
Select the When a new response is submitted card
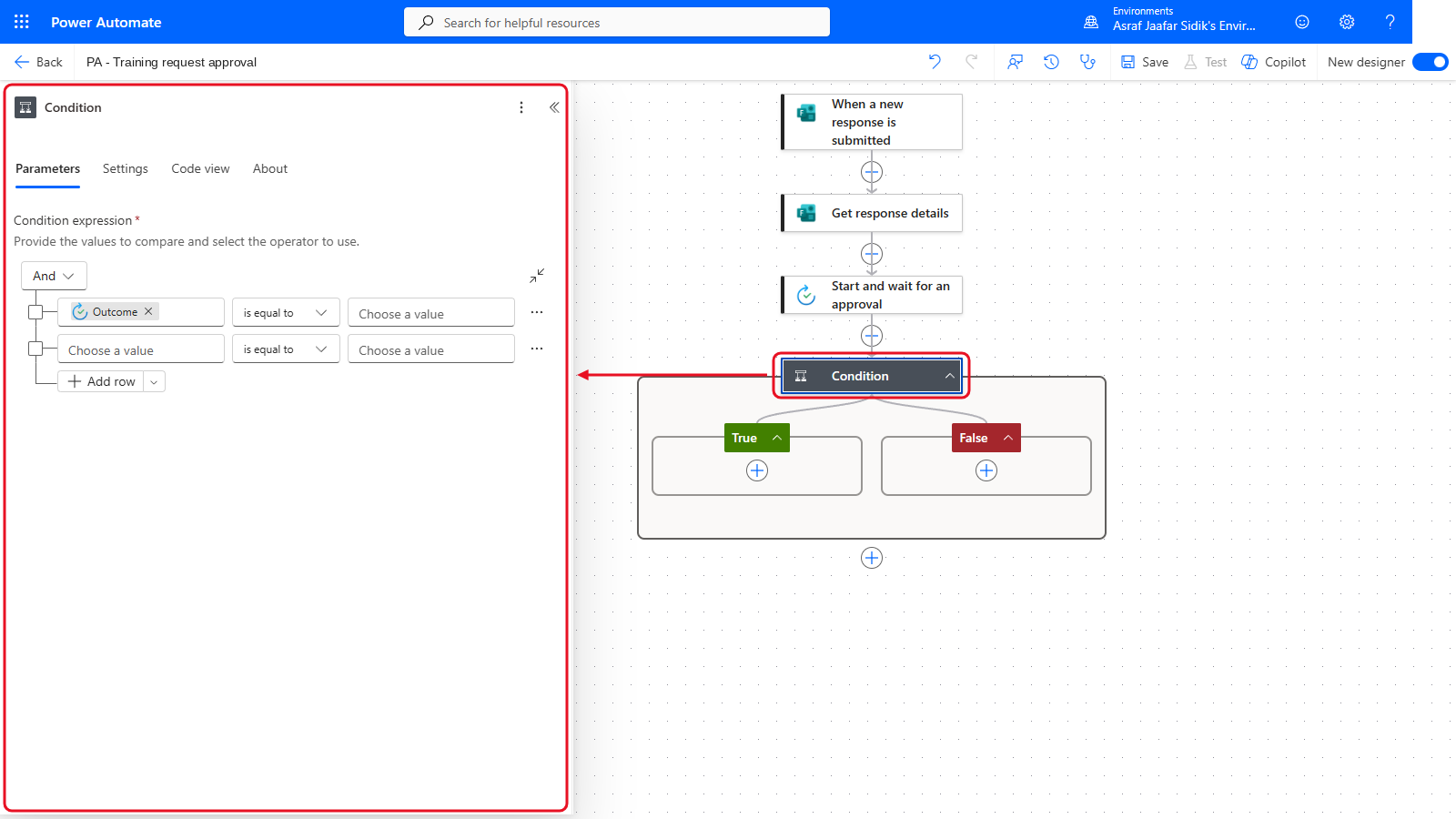[x=872, y=122]
